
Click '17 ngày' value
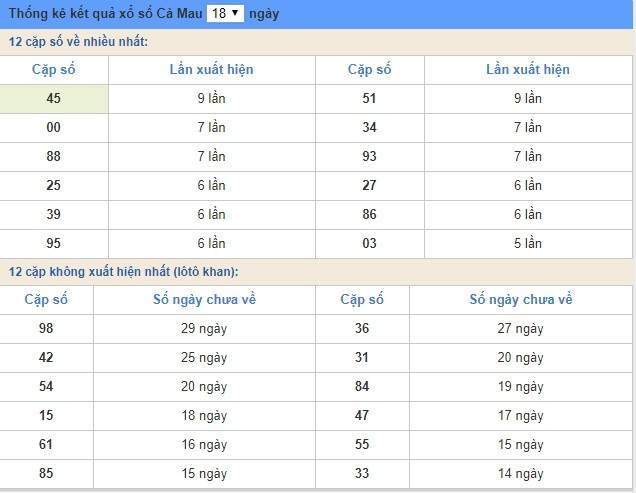[x=521, y=416]
